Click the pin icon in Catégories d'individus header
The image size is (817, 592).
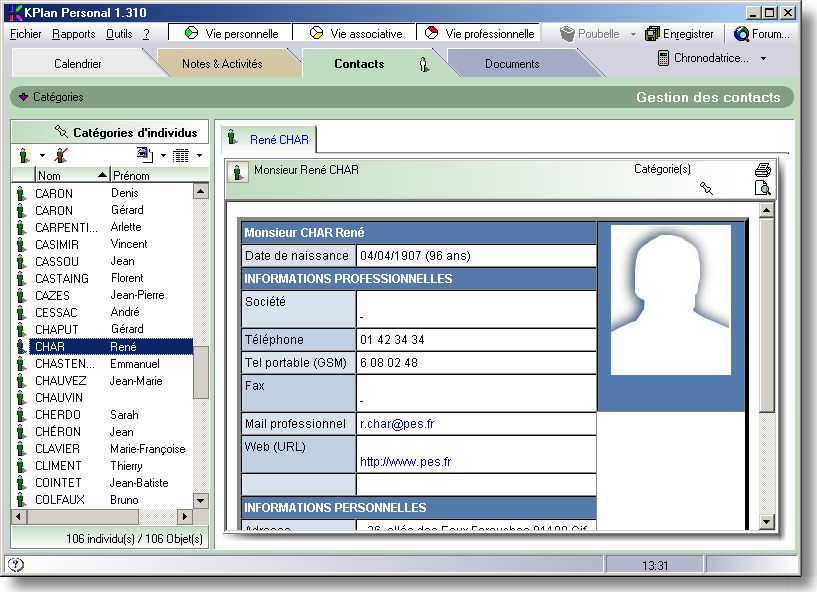61,132
